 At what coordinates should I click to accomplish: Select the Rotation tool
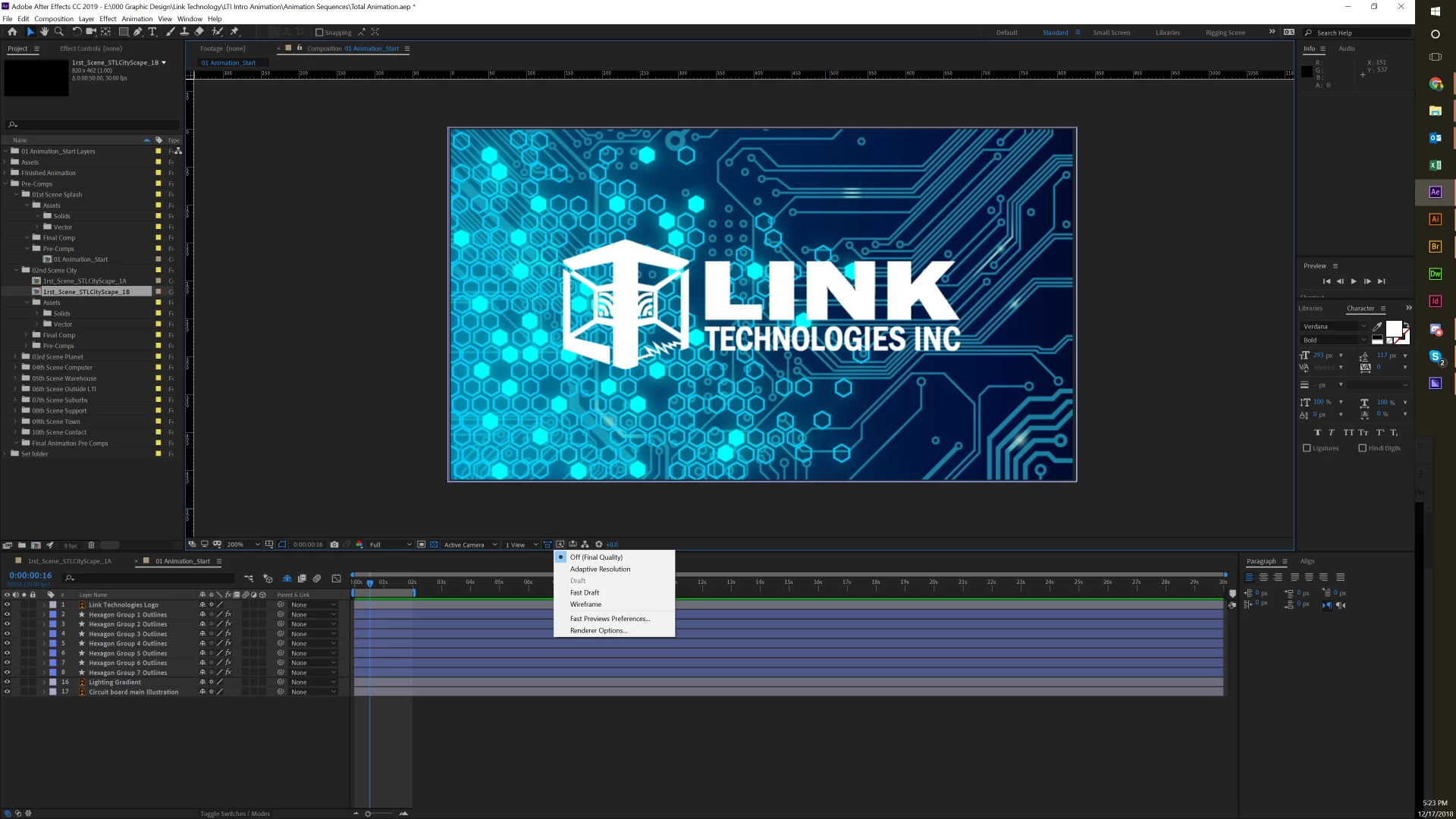77,32
